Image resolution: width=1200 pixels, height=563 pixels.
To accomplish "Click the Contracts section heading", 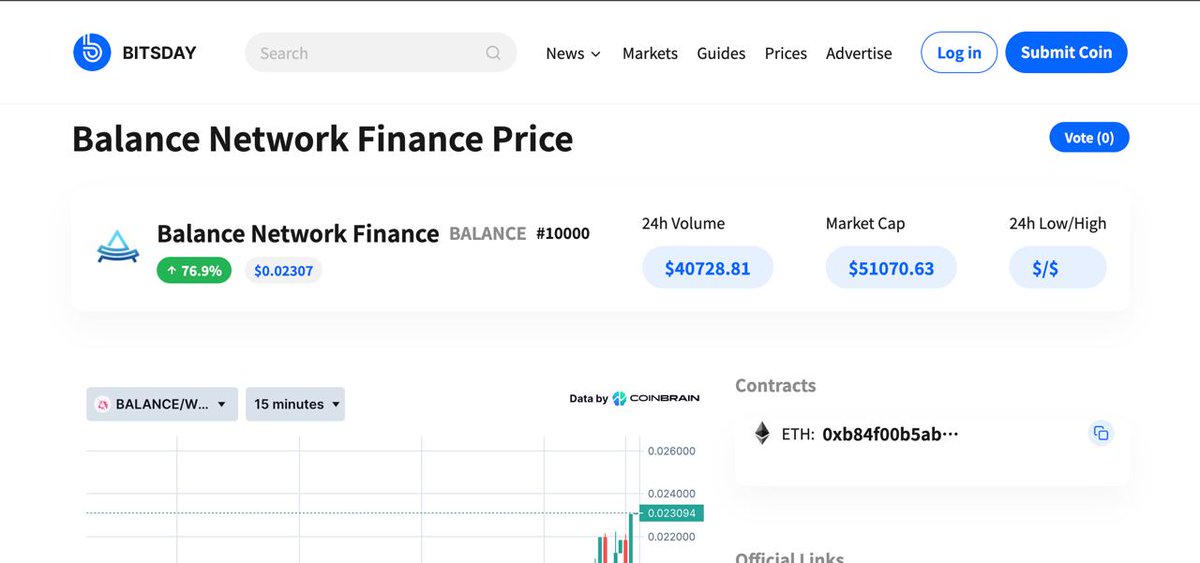I will point(775,385).
